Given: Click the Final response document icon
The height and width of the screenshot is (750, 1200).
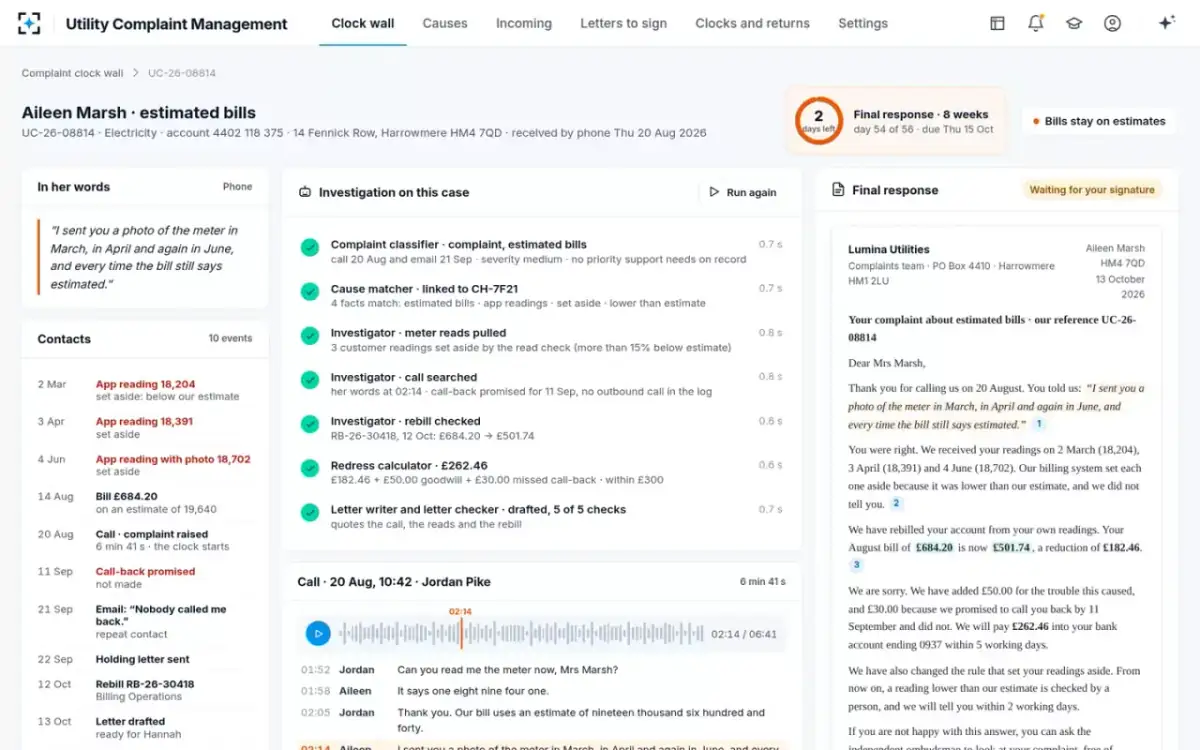Looking at the screenshot, I should click(837, 190).
